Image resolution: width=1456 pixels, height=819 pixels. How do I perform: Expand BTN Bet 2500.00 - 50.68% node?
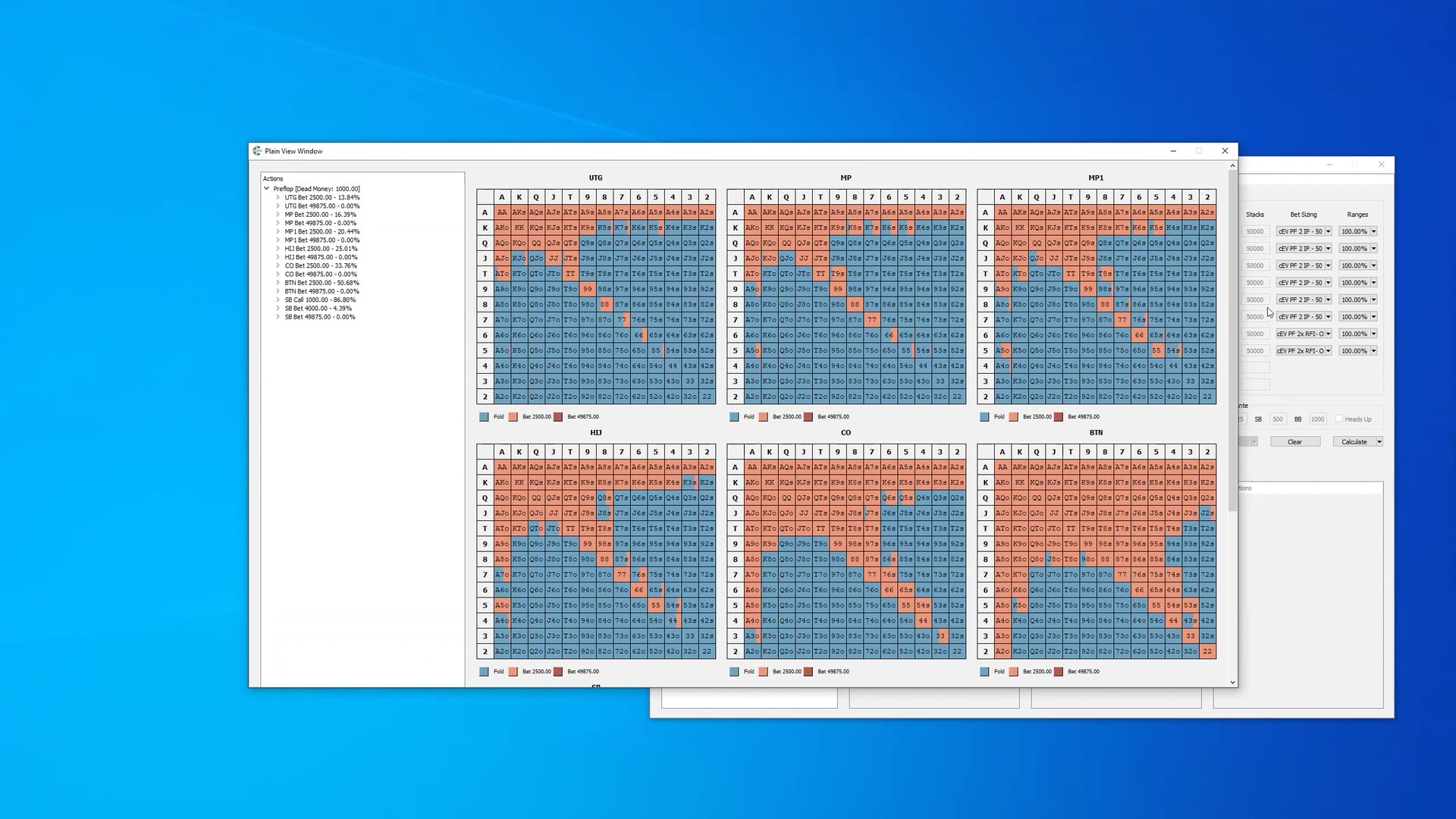pyautogui.click(x=278, y=283)
